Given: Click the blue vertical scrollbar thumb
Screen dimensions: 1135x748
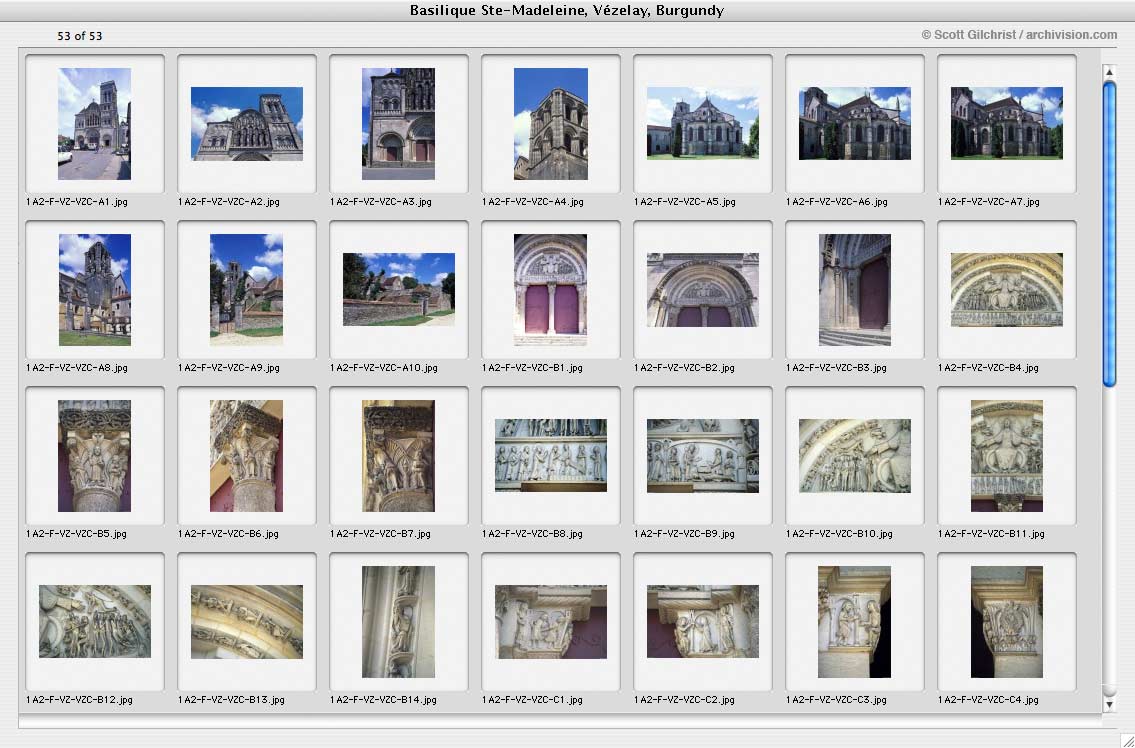Looking at the screenshot, I should (x=1109, y=234).
